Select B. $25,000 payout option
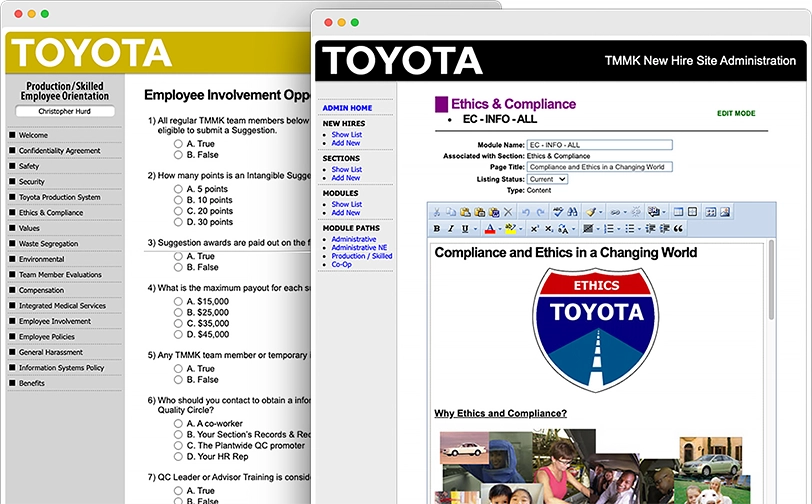This screenshot has width=812, height=504. 178,312
